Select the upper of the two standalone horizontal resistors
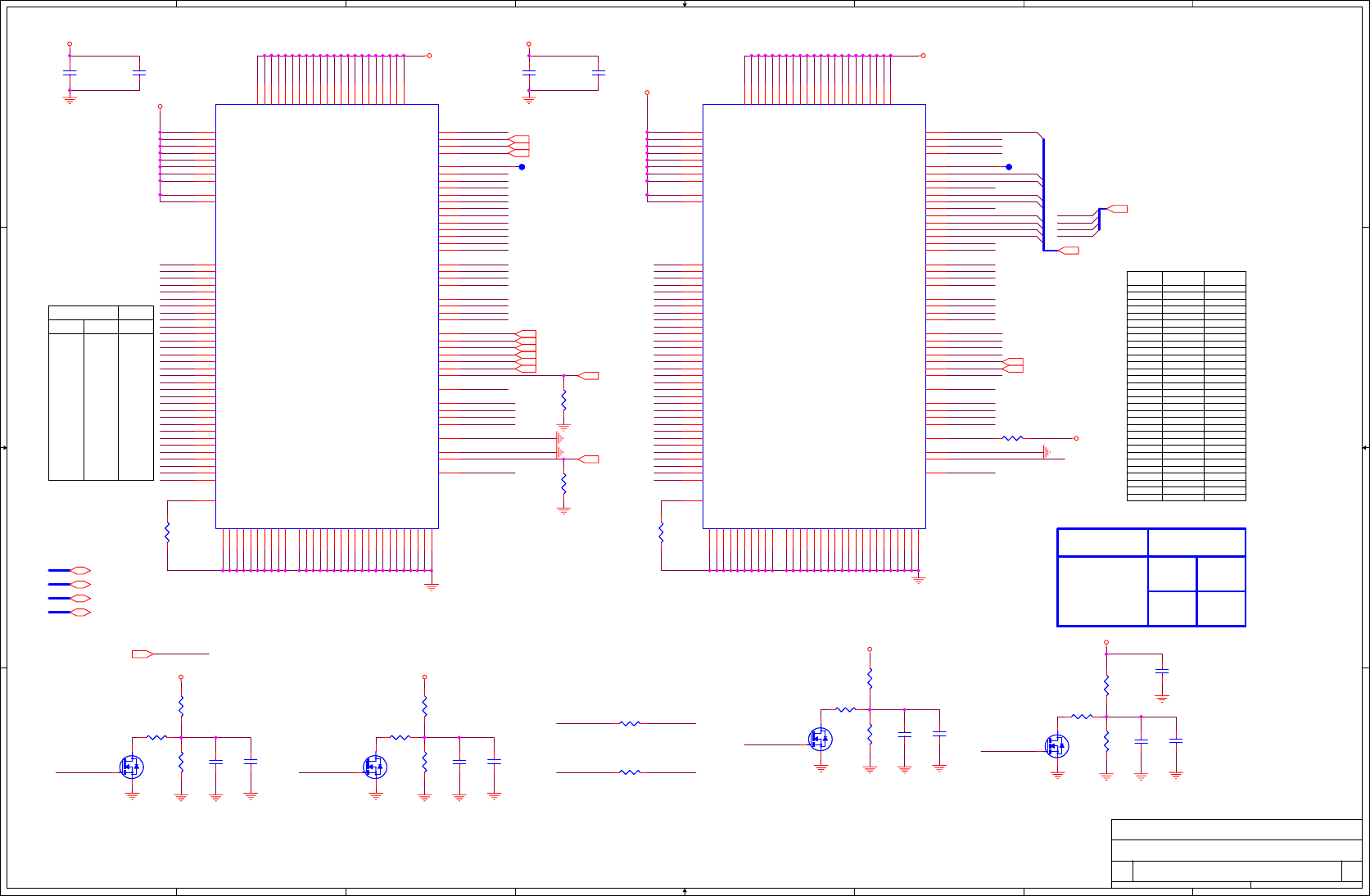Screen dimensions: 1370x896 (630, 724)
